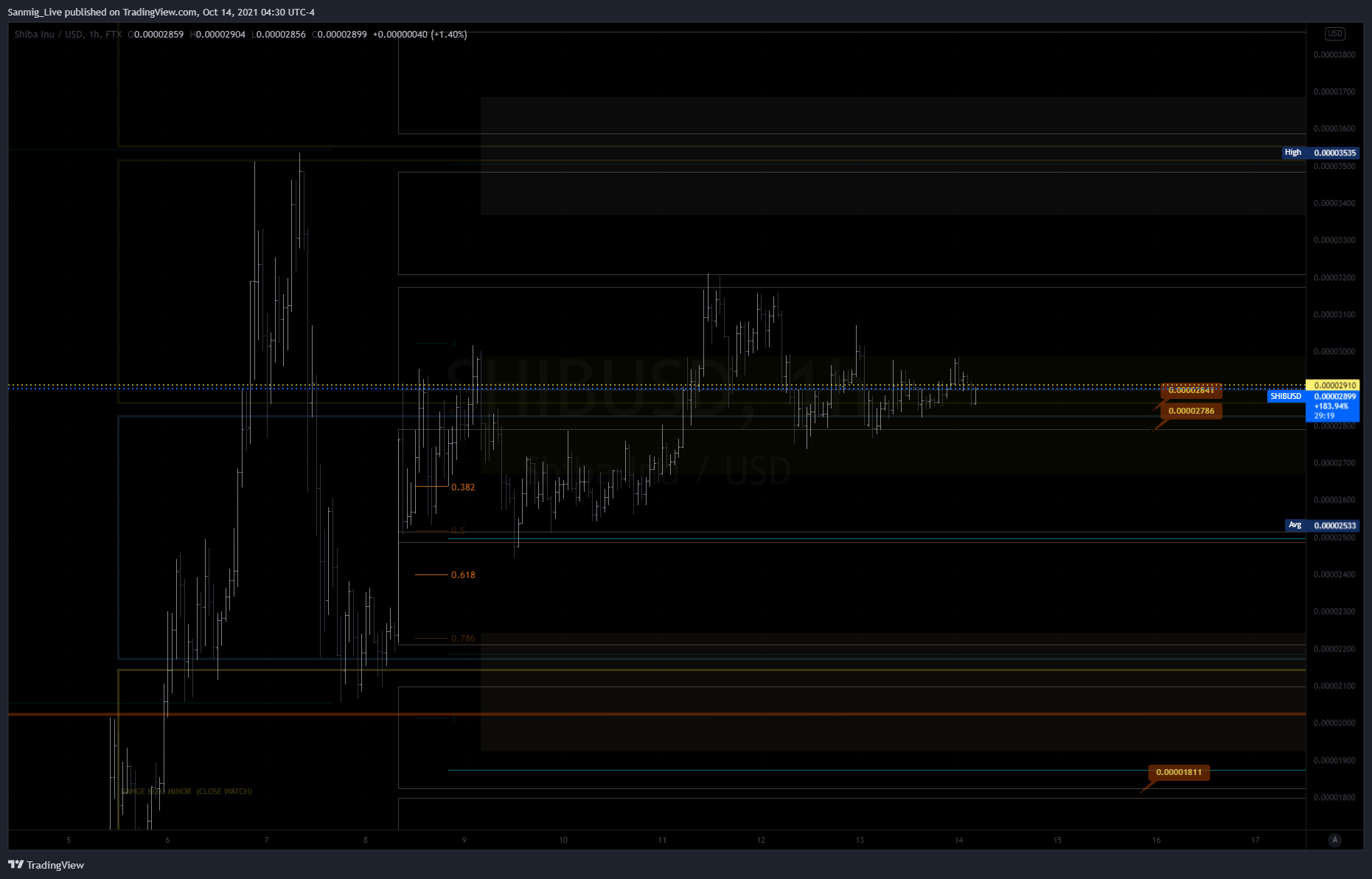Screen dimensions: 1372x879
Task: Click the 'Sanmig_Live published on TradingView.com' header
Action: click(x=102, y=12)
